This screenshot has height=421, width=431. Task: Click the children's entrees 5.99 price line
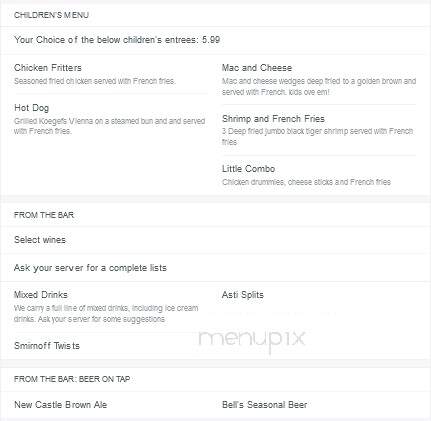click(117, 40)
